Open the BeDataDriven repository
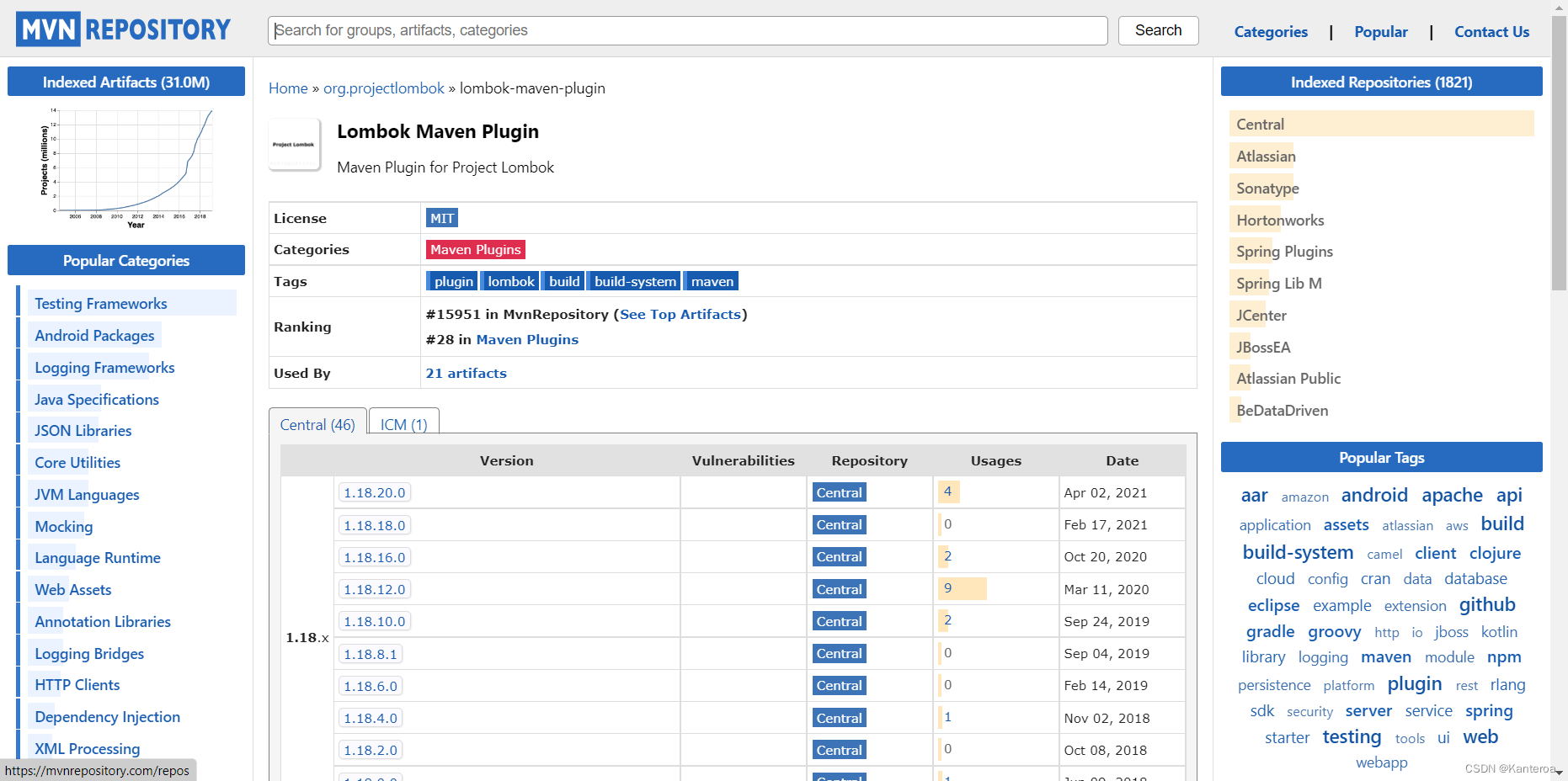The height and width of the screenshot is (781, 1568). click(1282, 411)
